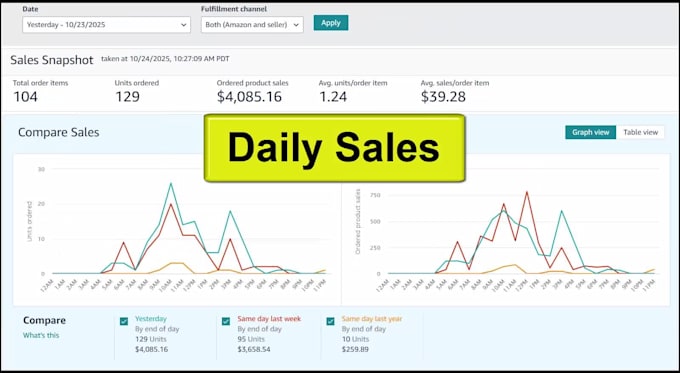Uncheck the Yesterday comparison checkbox
680x373 pixels.
click(x=124, y=321)
